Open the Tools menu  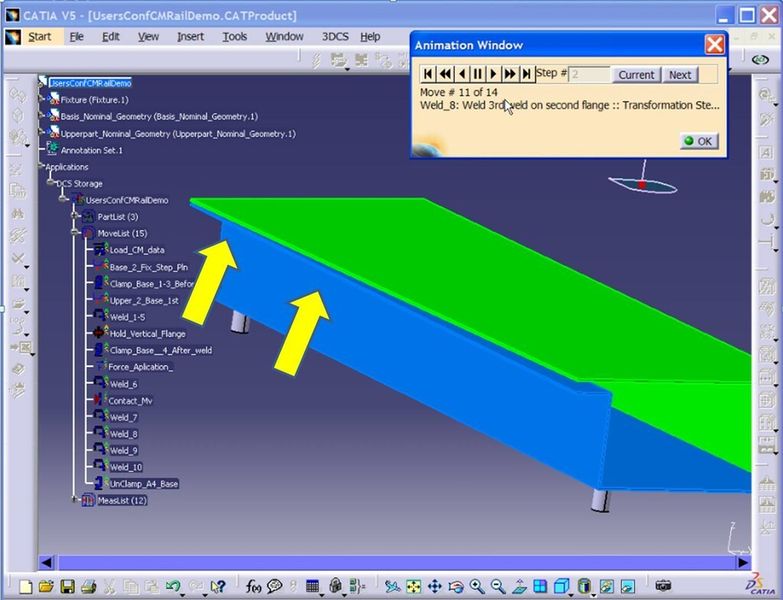click(234, 36)
